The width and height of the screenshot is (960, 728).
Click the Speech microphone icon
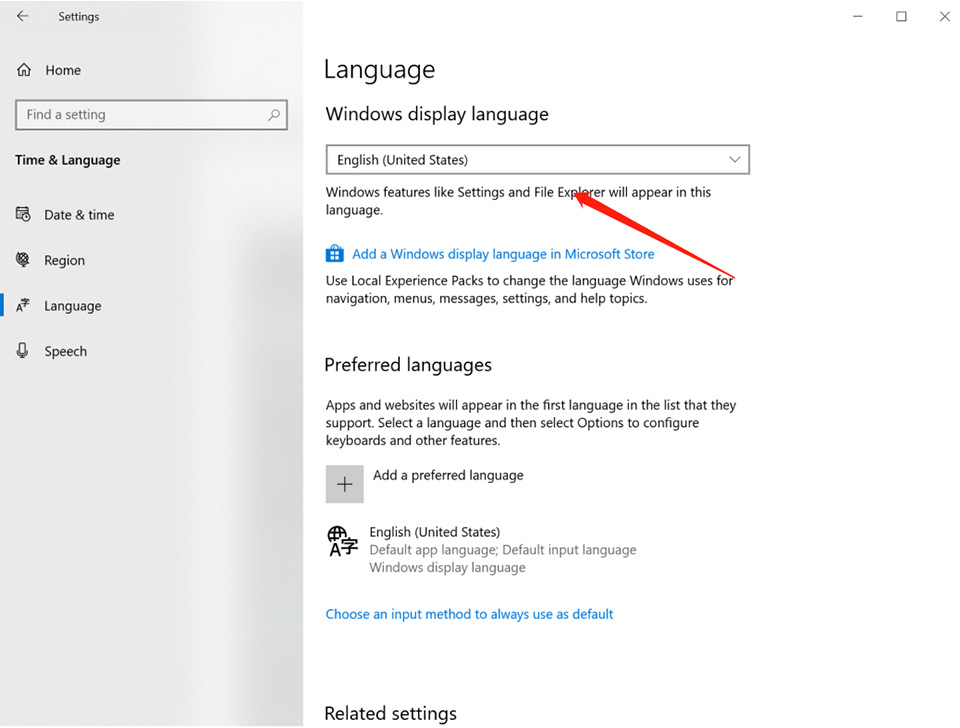point(23,350)
